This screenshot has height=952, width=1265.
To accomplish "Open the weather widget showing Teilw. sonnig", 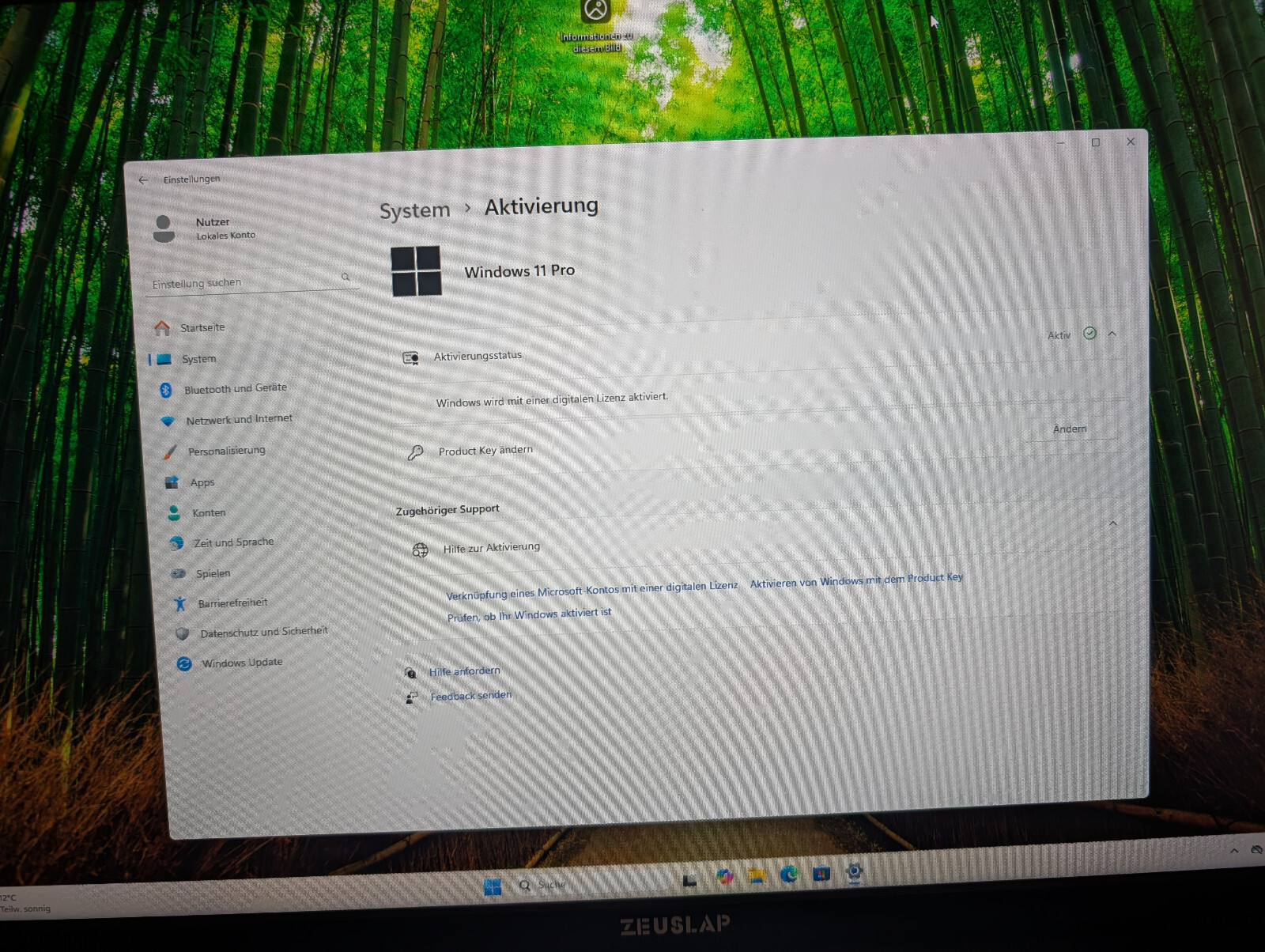I will 25,903.
